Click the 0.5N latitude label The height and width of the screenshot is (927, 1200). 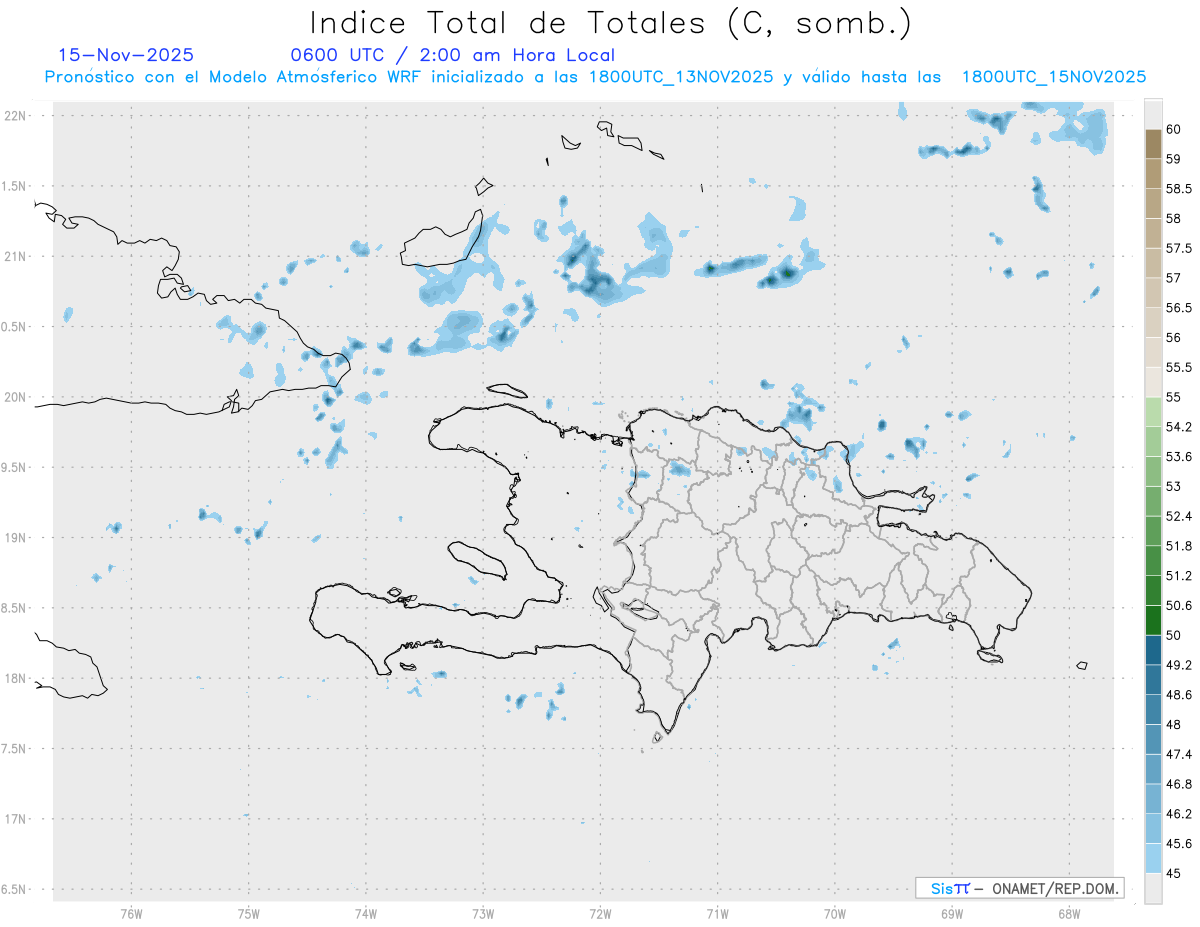[x=13, y=327]
